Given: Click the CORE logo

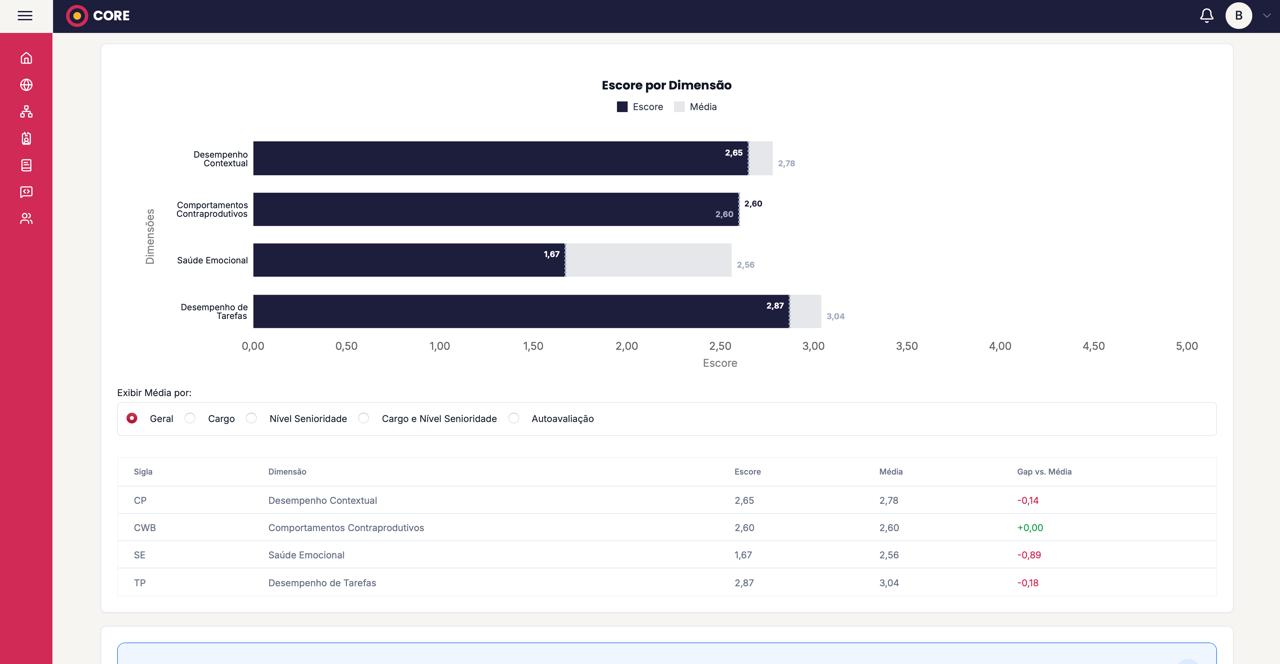Looking at the screenshot, I should point(98,16).
